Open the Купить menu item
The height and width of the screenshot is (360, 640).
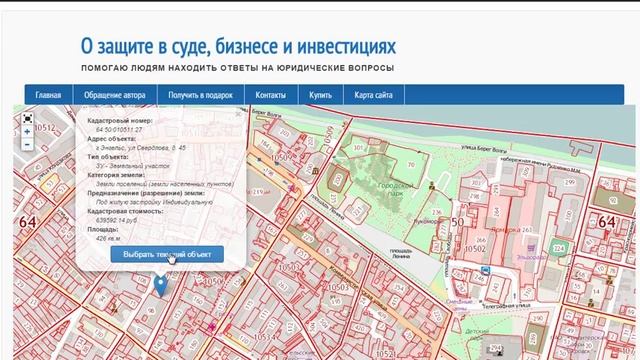(x=320, y=95)
